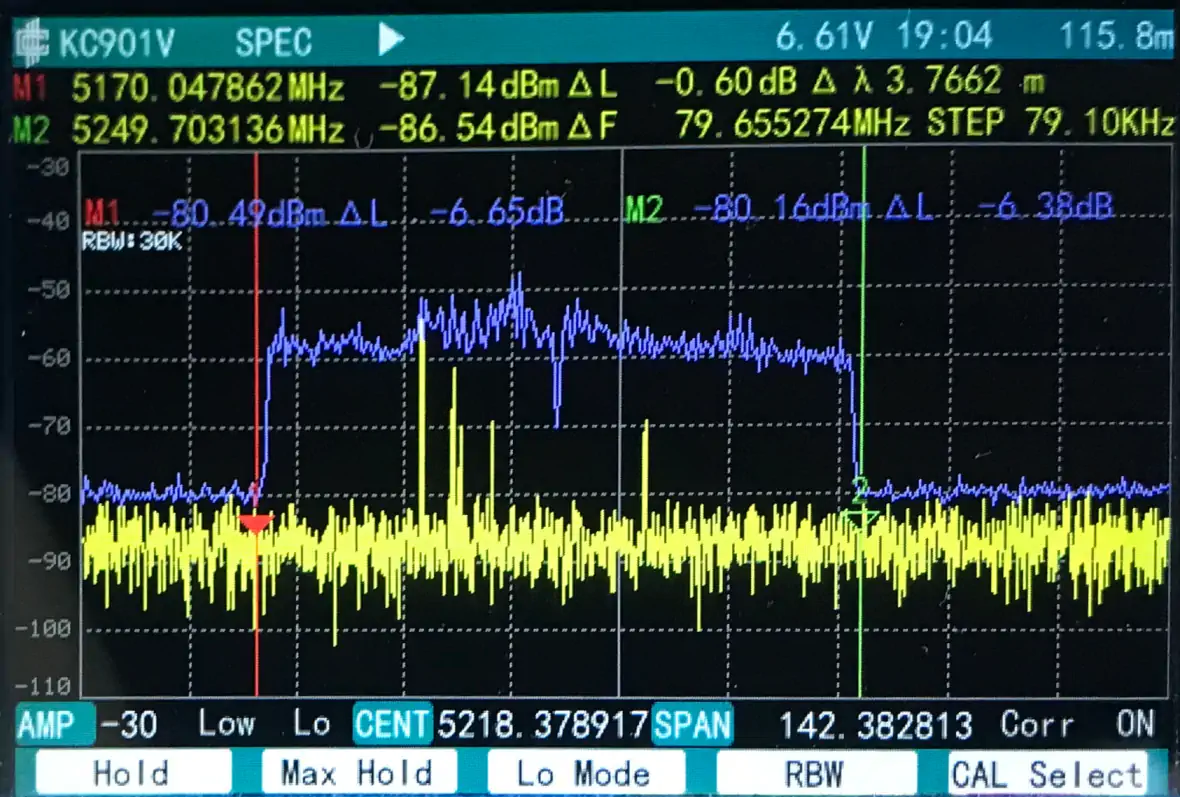This screenshot has width=1180, height=797.
Task: Open the RBW softkey menu
Action: (816, 773)
